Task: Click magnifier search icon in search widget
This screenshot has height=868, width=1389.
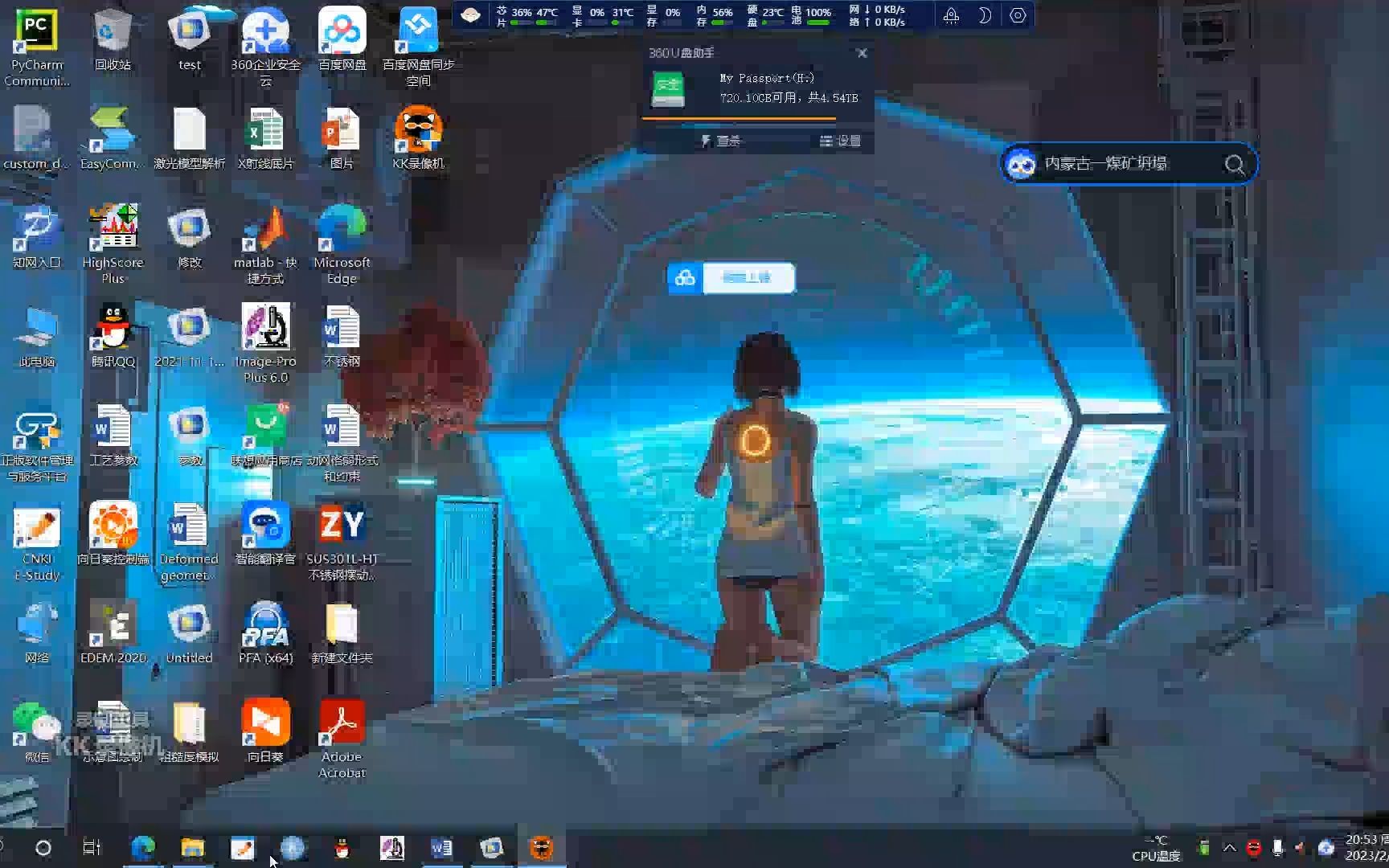Action: click(x=1235, y=165)
